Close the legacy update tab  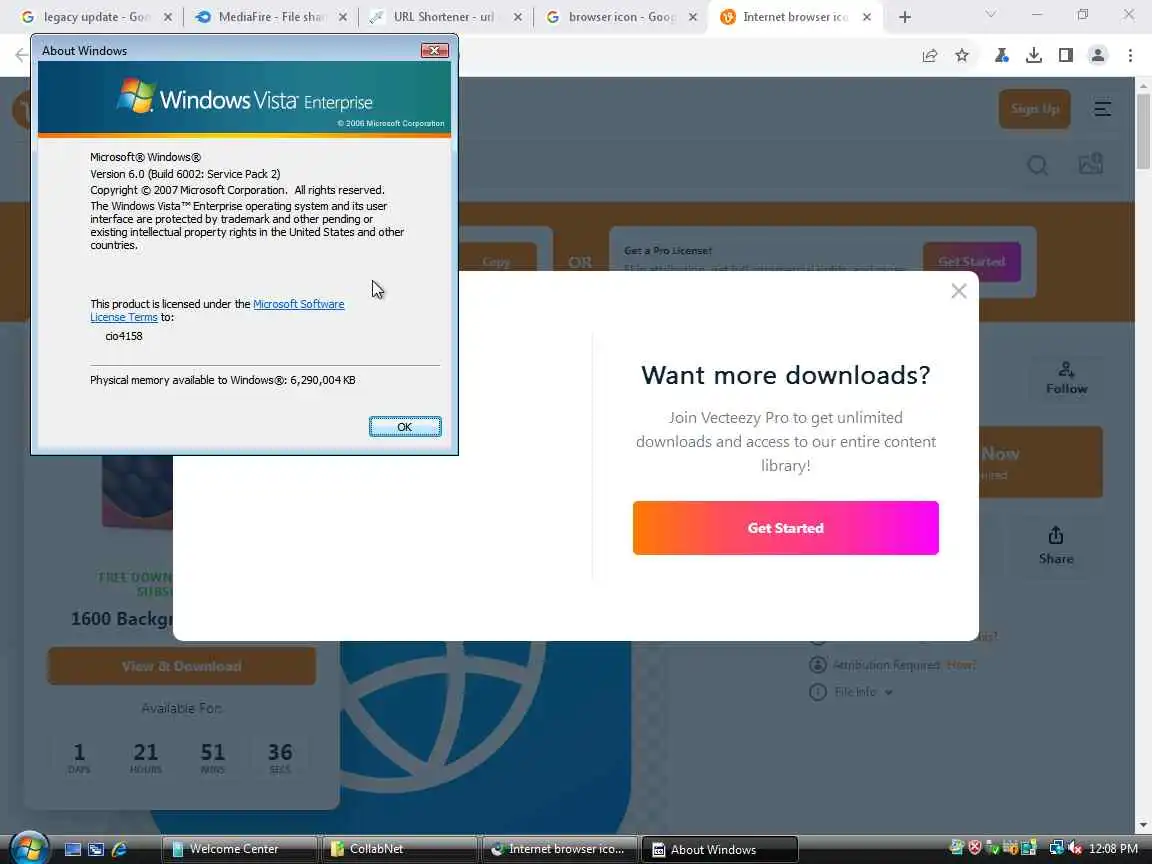coord(168,17)
